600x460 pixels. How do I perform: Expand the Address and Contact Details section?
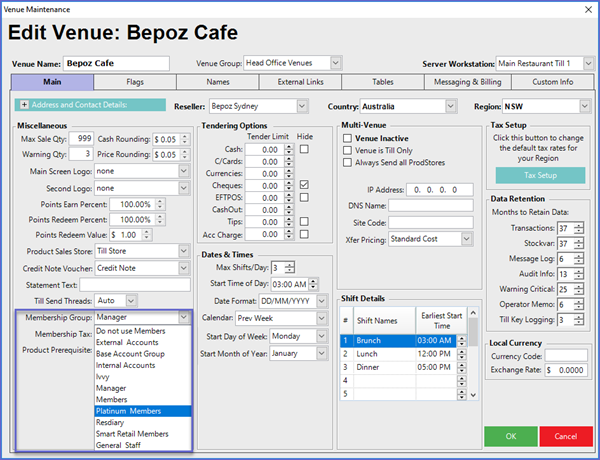pos(24,105)
